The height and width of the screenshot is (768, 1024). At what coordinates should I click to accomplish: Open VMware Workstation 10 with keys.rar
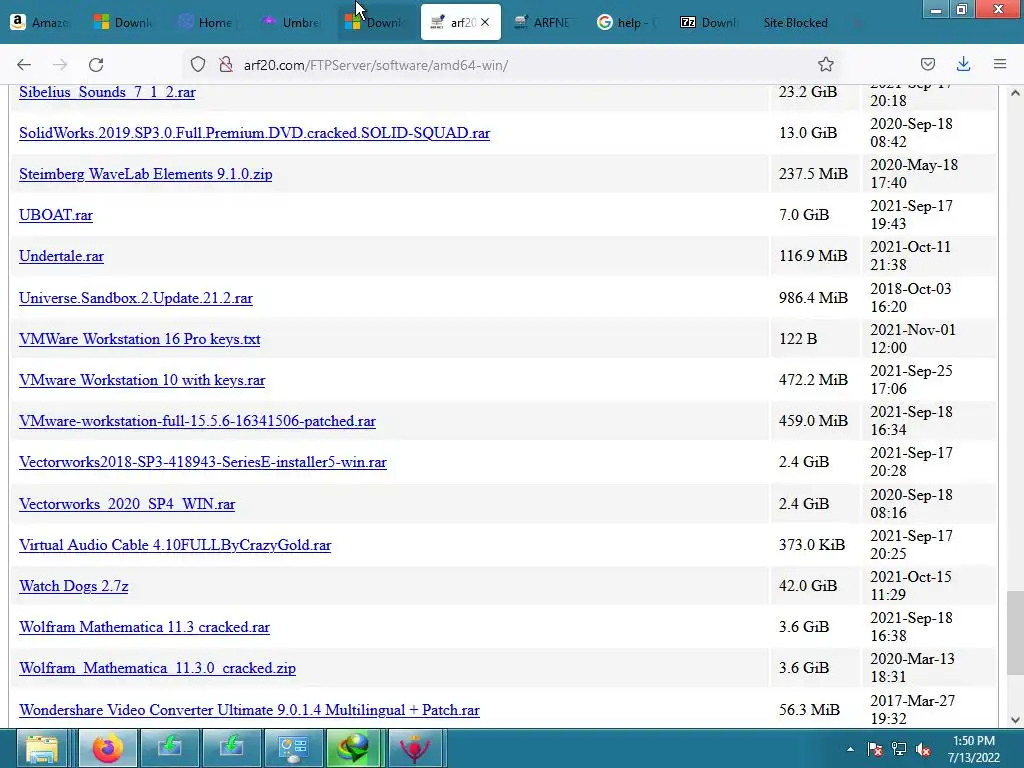(142, 380)
